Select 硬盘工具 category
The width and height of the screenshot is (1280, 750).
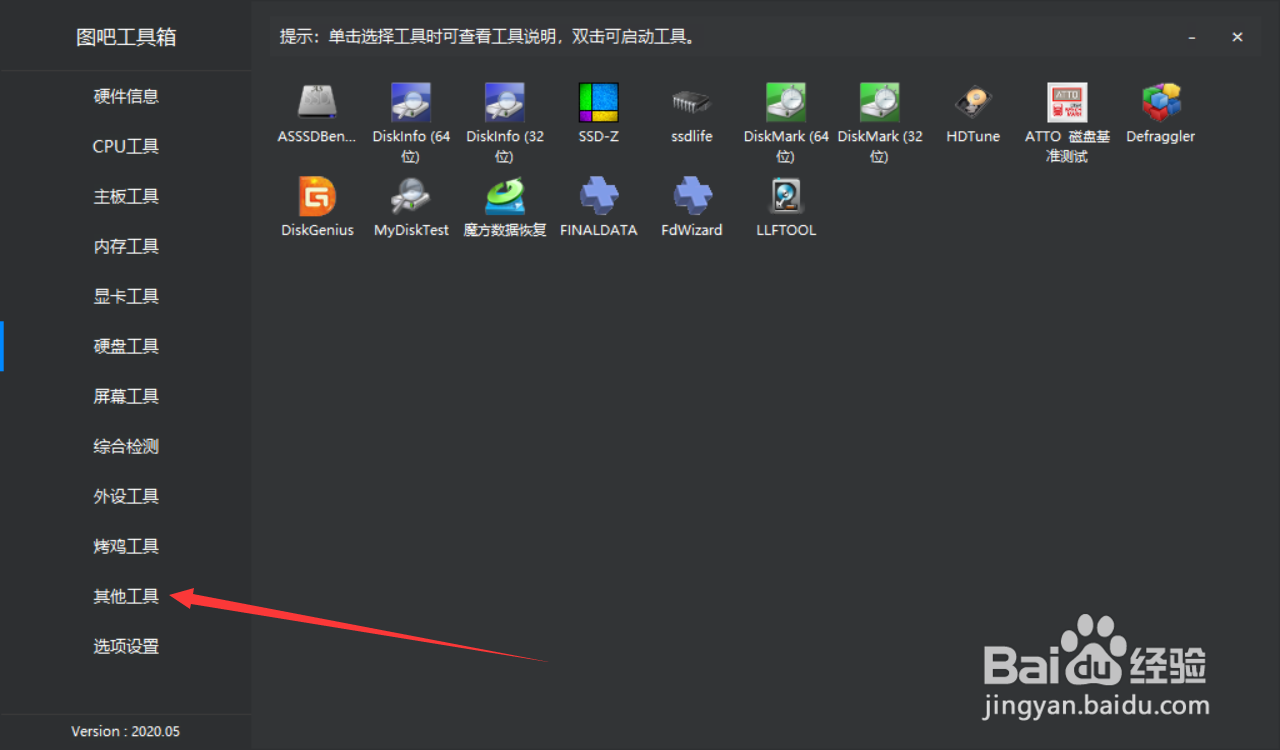tap(126, 346)
